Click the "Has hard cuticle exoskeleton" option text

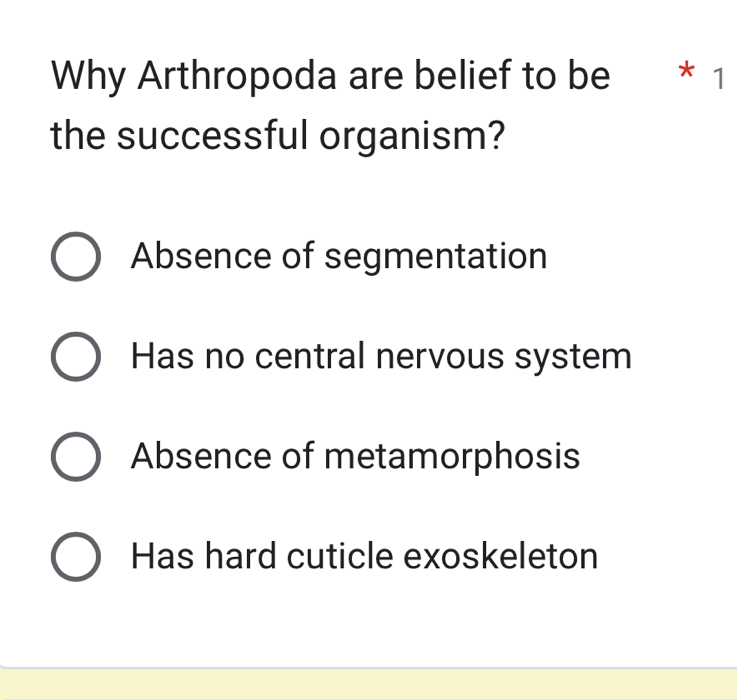pos(365,557)
